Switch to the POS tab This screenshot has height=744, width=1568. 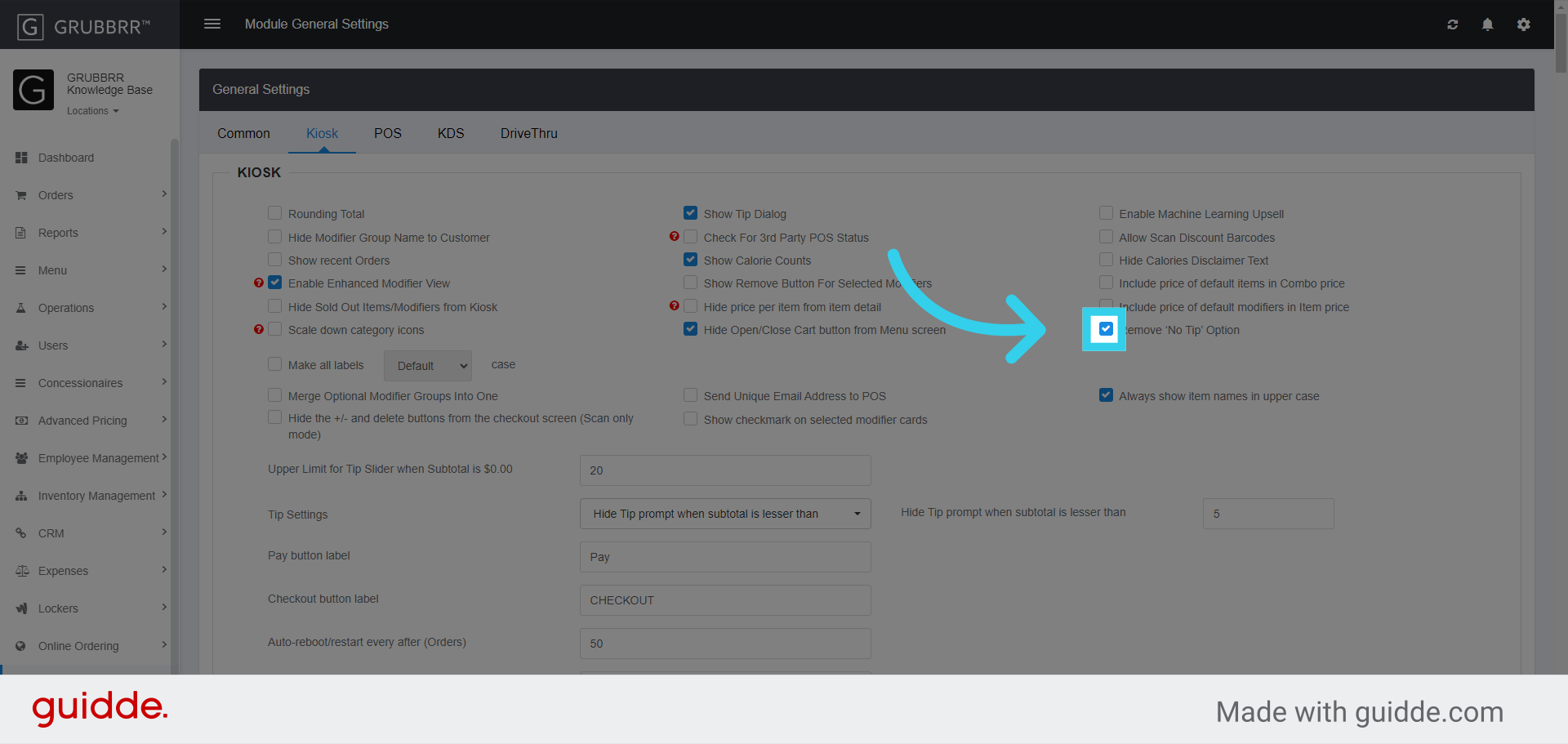click(388, 133)
